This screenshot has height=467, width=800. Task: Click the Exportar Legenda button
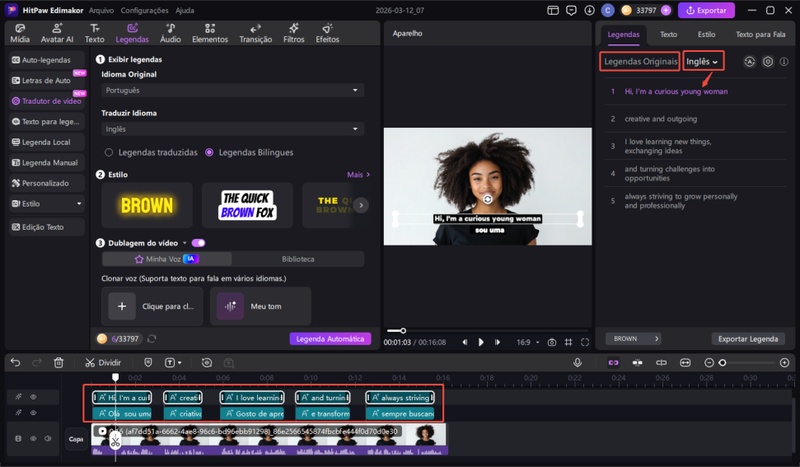point(748,339)
